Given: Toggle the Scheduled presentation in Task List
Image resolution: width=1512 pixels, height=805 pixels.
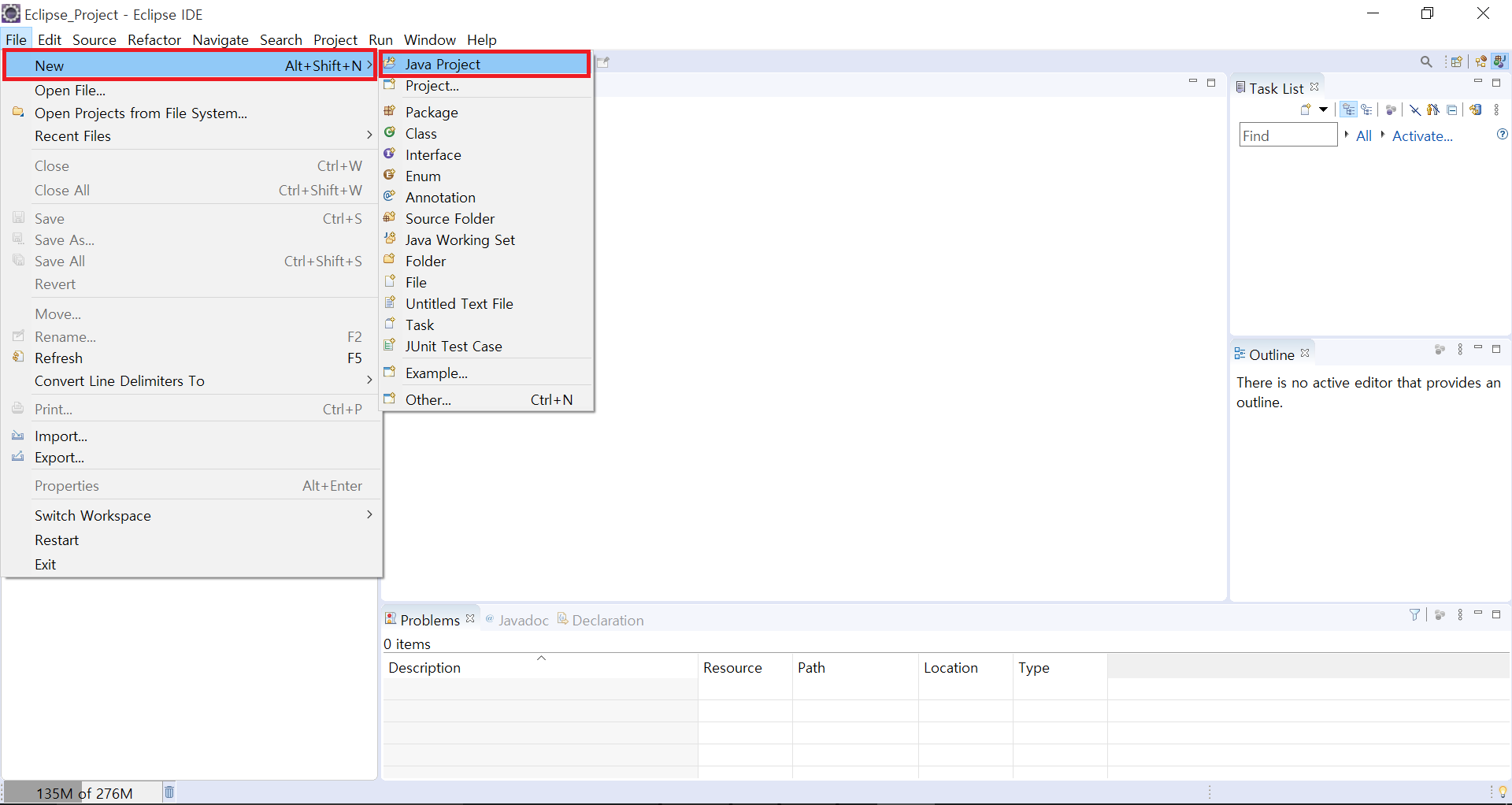Looking at the screenshot, I should (1366, 109).
